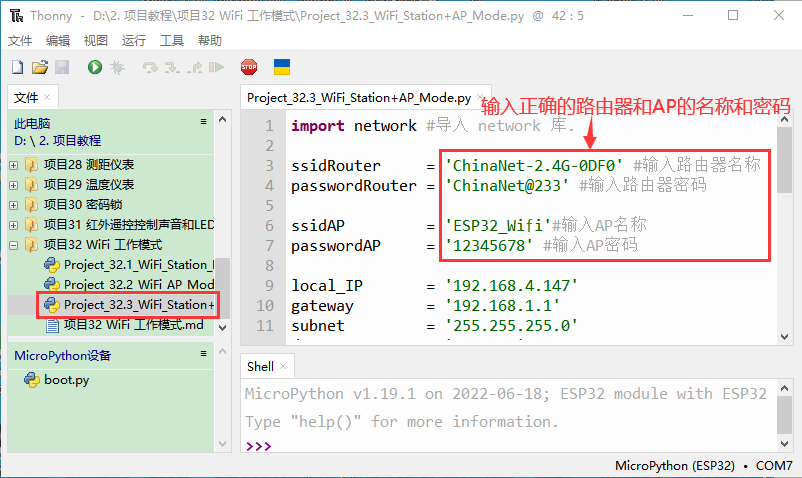
Task: Stop the backend with the red STOP icon
Action: coord(248,67)
